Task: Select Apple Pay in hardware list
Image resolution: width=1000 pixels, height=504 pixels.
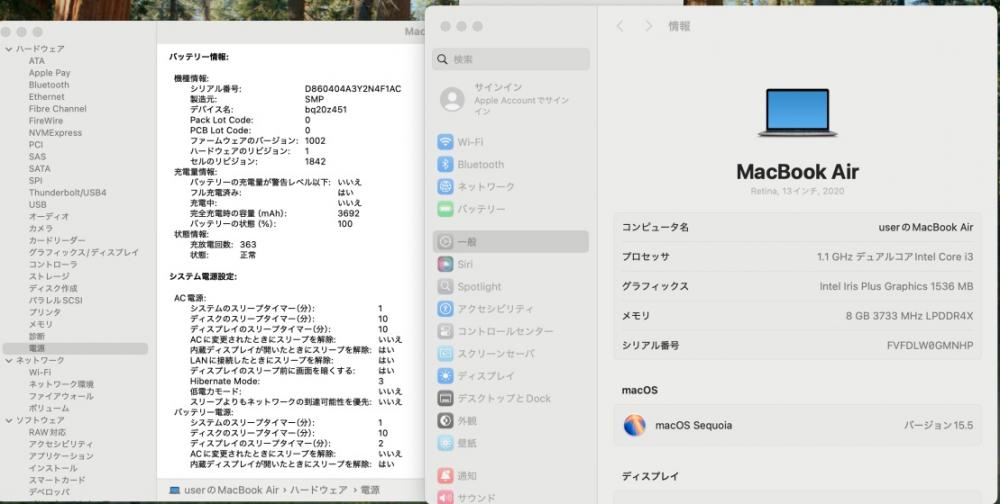Action: (x=49, y=73)
